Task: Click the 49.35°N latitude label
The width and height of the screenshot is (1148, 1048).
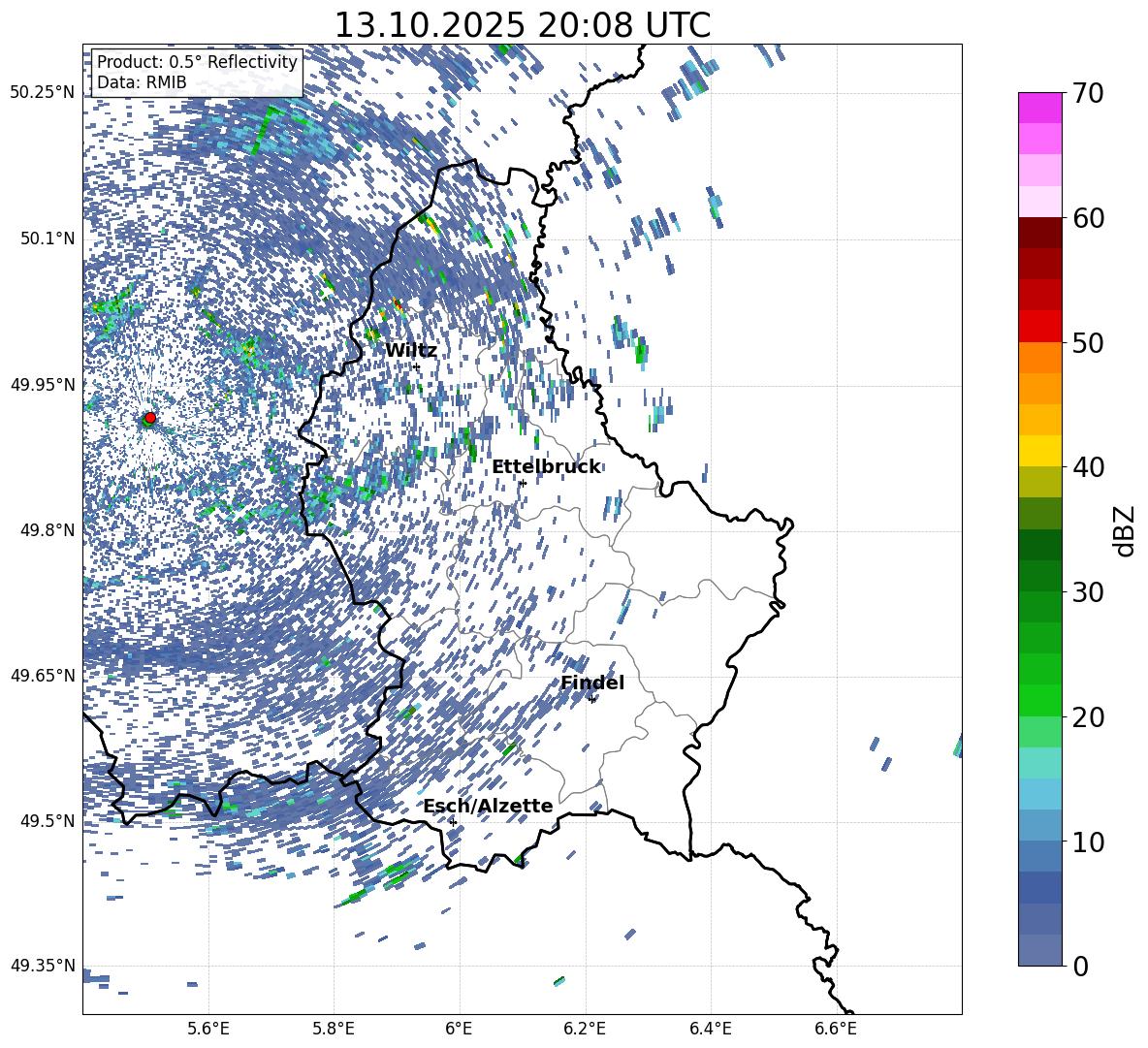Action: tap(43, 966)
